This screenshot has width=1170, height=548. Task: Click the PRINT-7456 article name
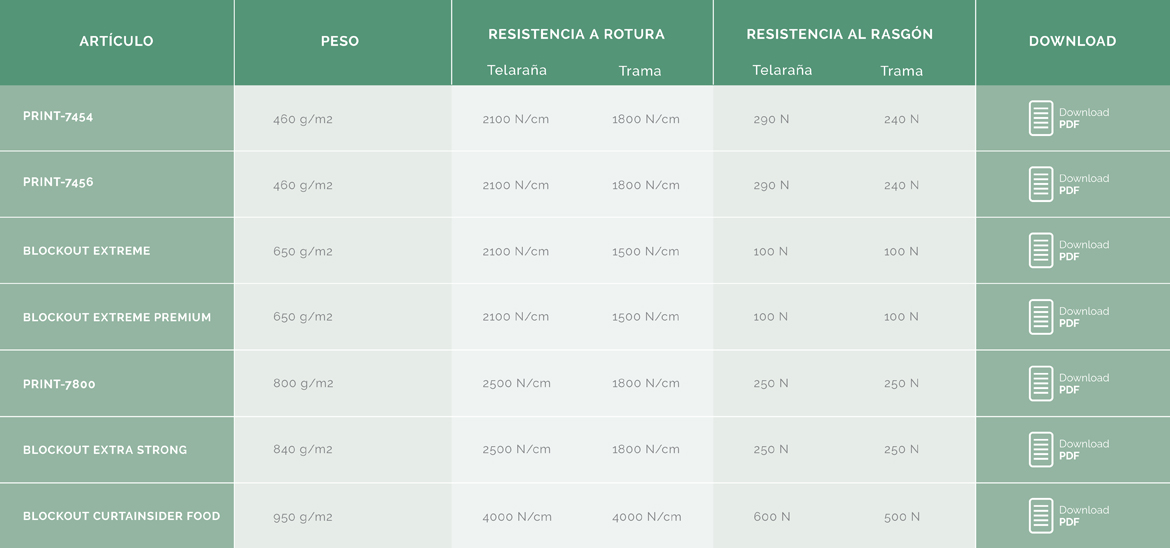58,182
